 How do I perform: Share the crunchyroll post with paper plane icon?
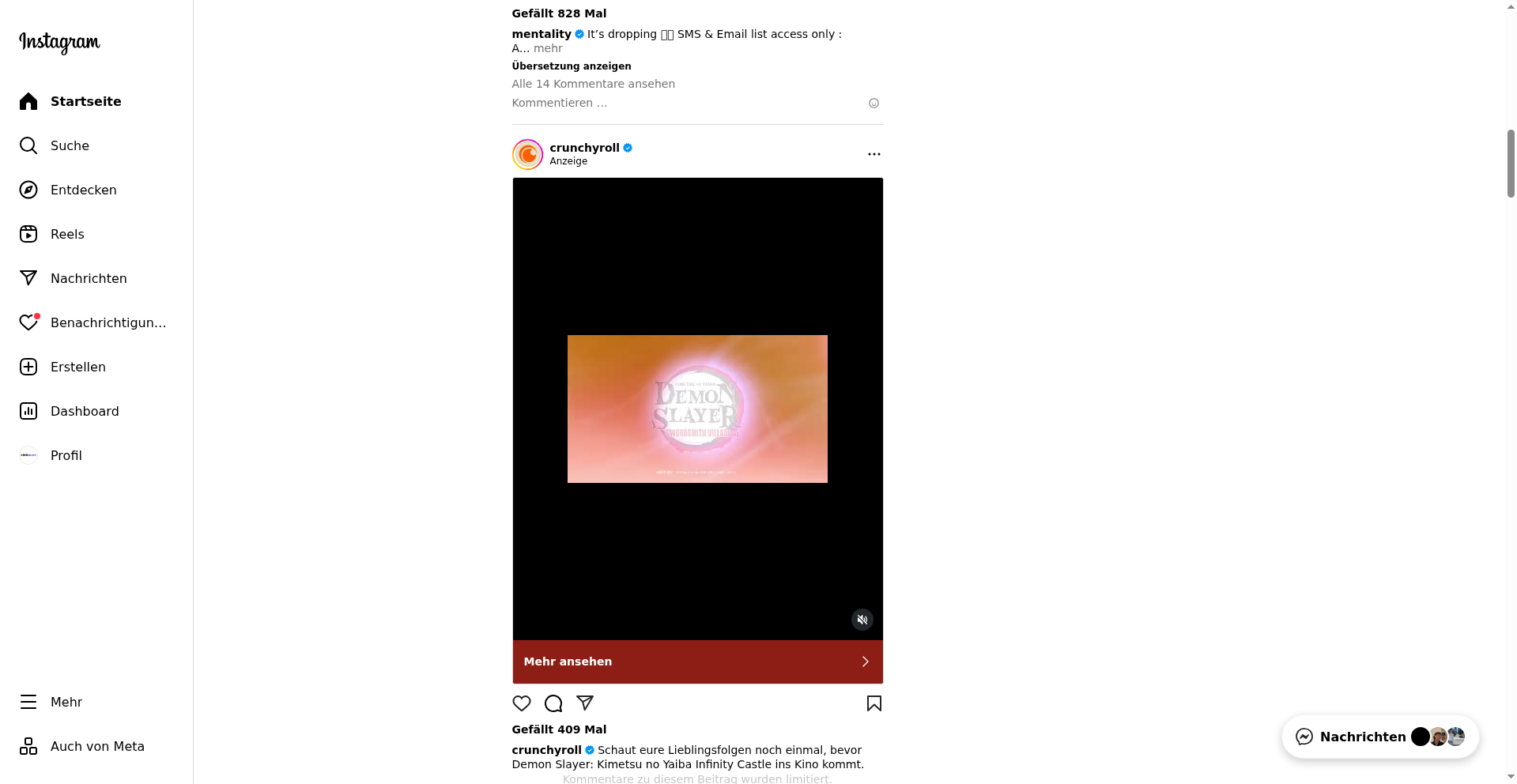coord(585,703)
